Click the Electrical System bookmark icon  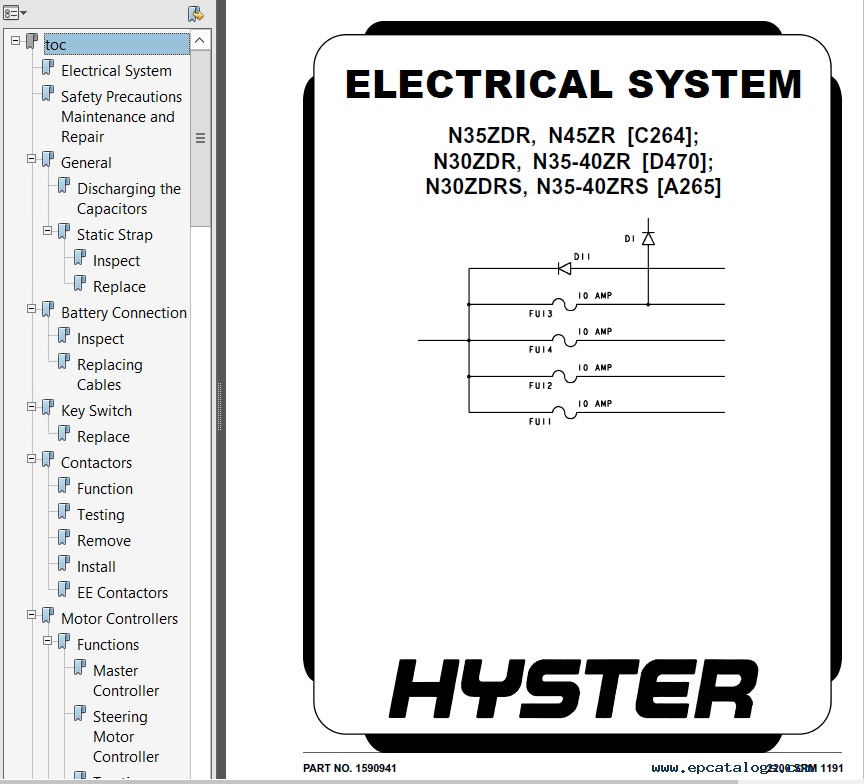click(x=48, y=68)
